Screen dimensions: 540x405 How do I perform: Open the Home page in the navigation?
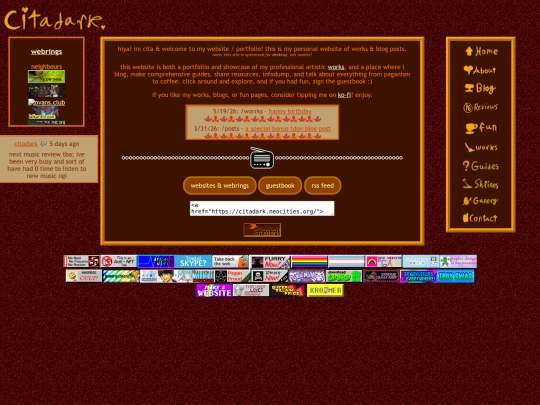[x=481, y=51]
